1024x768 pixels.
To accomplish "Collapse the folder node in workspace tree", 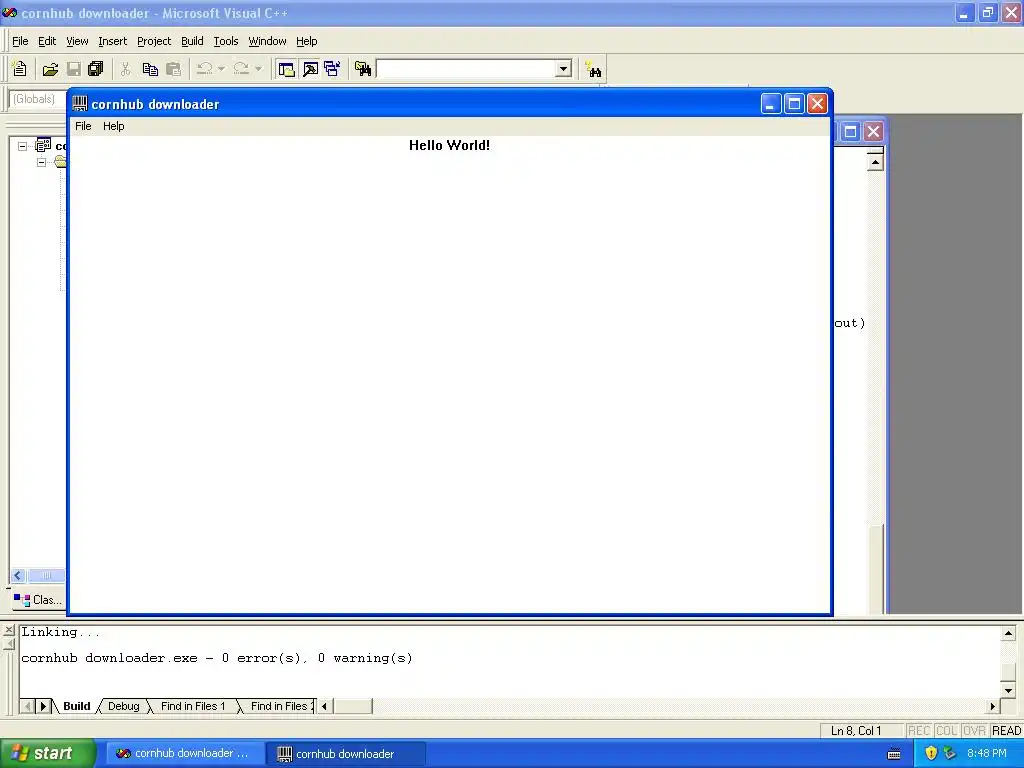I will tap(41, 162).
